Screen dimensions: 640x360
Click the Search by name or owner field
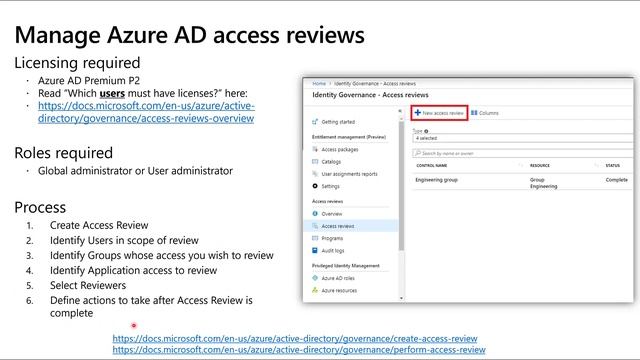pyautogui.click(x=523, y=153)
